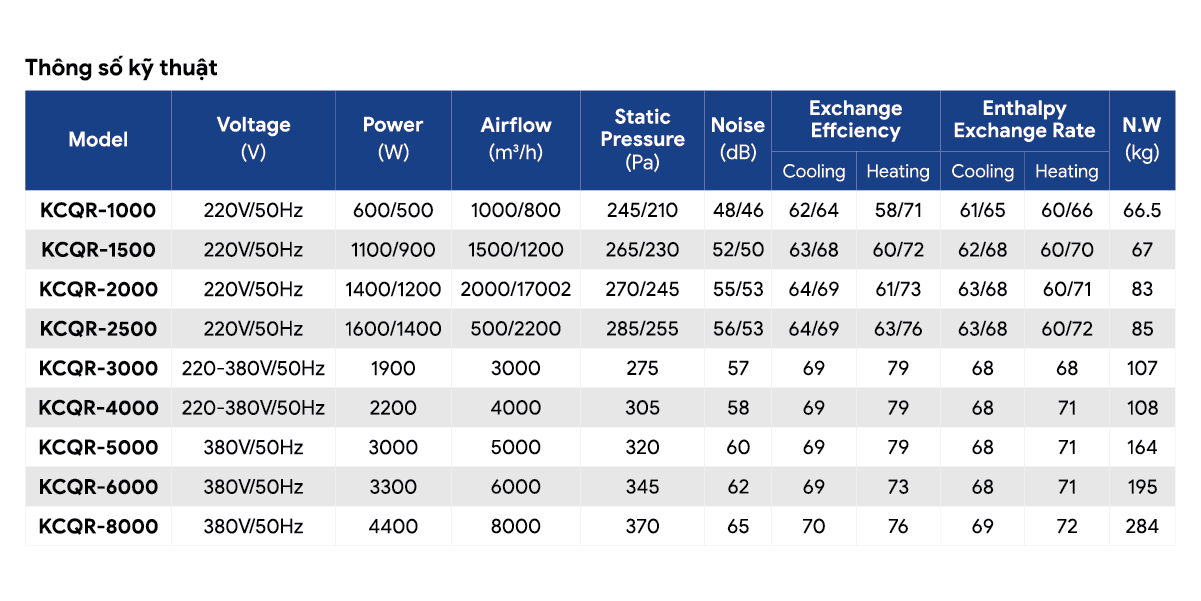This screenshot has width=1201, height=601.
Task: Click the Voltage (V) column header
Action: tap(253, 138)
